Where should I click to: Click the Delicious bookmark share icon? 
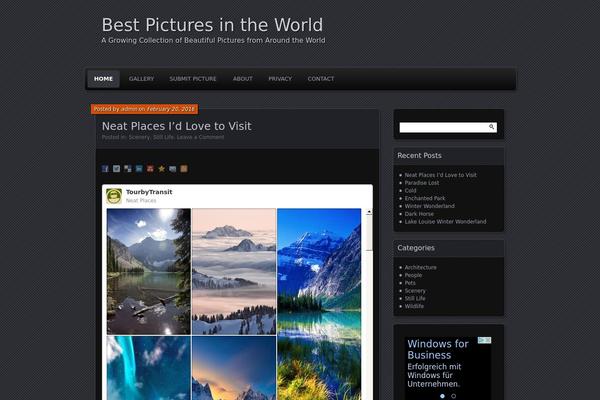click(128, 169)
